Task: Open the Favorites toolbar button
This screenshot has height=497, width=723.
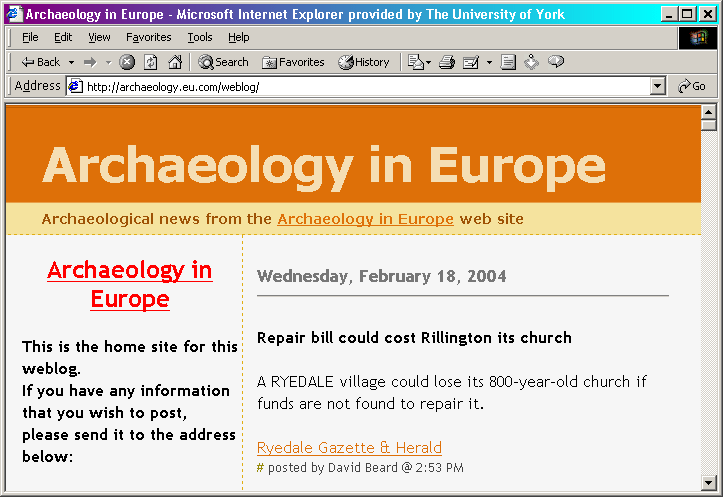Action: coord(293,62)
